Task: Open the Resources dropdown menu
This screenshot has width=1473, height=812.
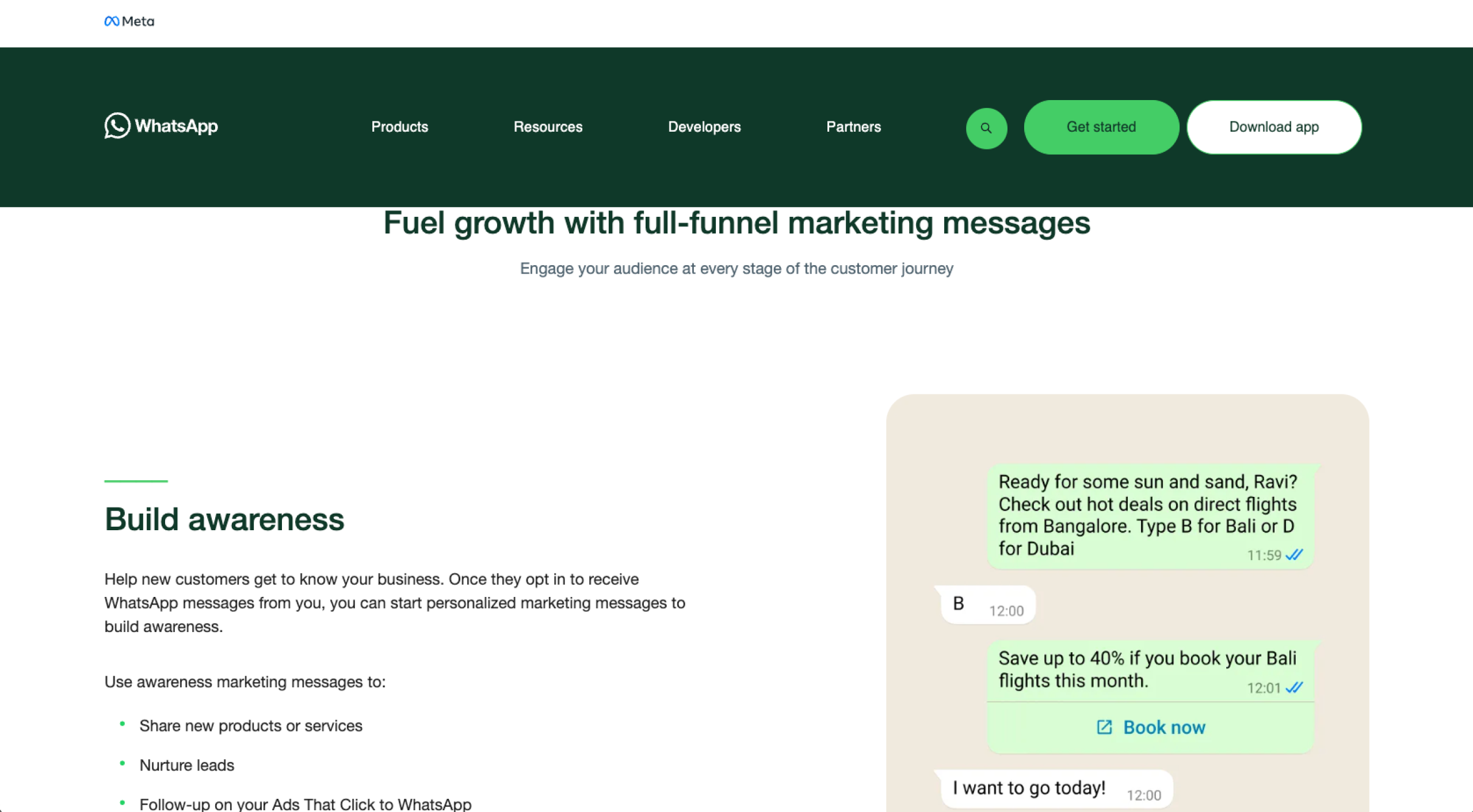Action: click(x=548, y=127)
